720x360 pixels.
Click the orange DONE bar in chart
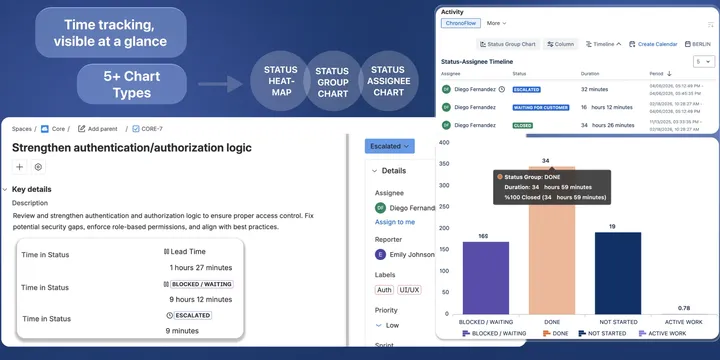pyautogui.click(x=552, y=240)
